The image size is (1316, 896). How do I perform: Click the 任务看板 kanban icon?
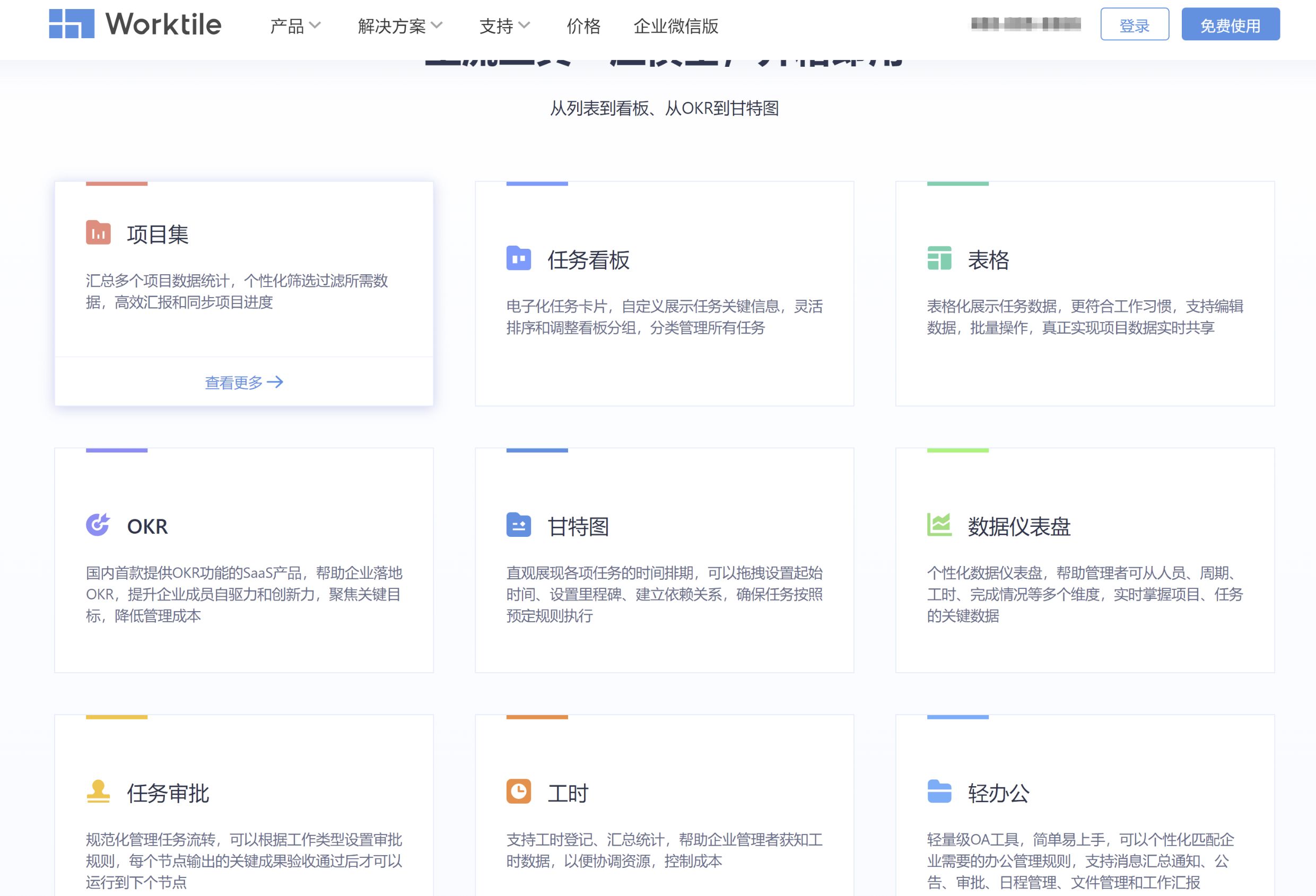coord(518,258)
